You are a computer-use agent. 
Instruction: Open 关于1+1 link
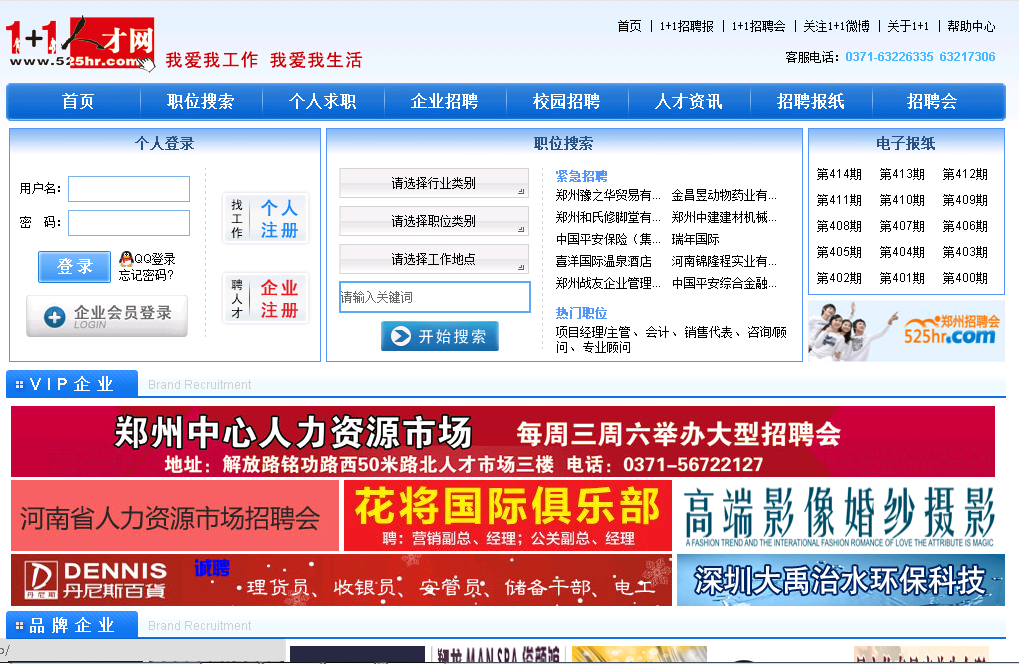coord(908,26)
